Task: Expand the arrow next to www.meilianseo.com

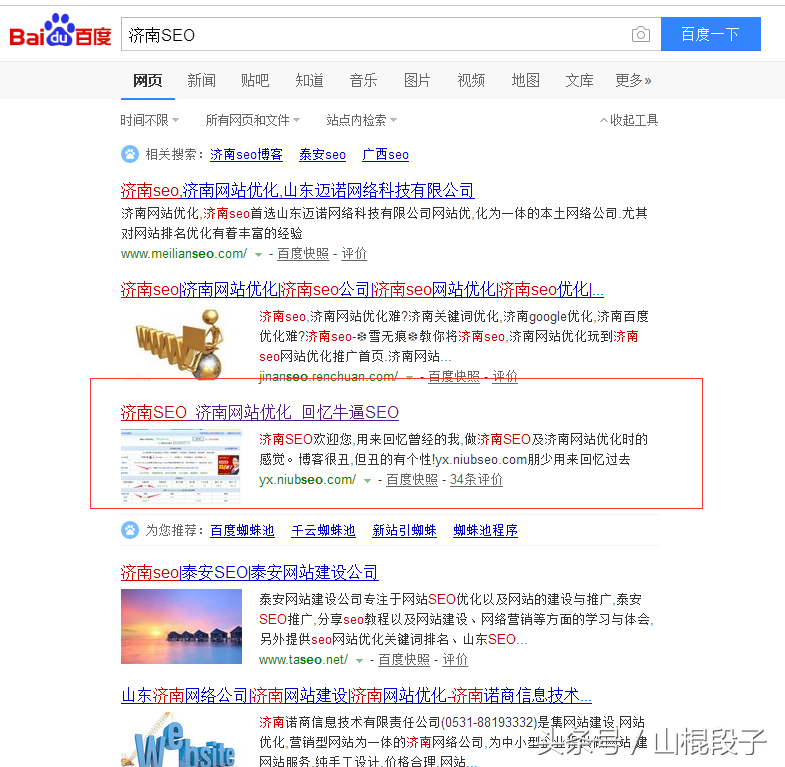Action: 258,255
